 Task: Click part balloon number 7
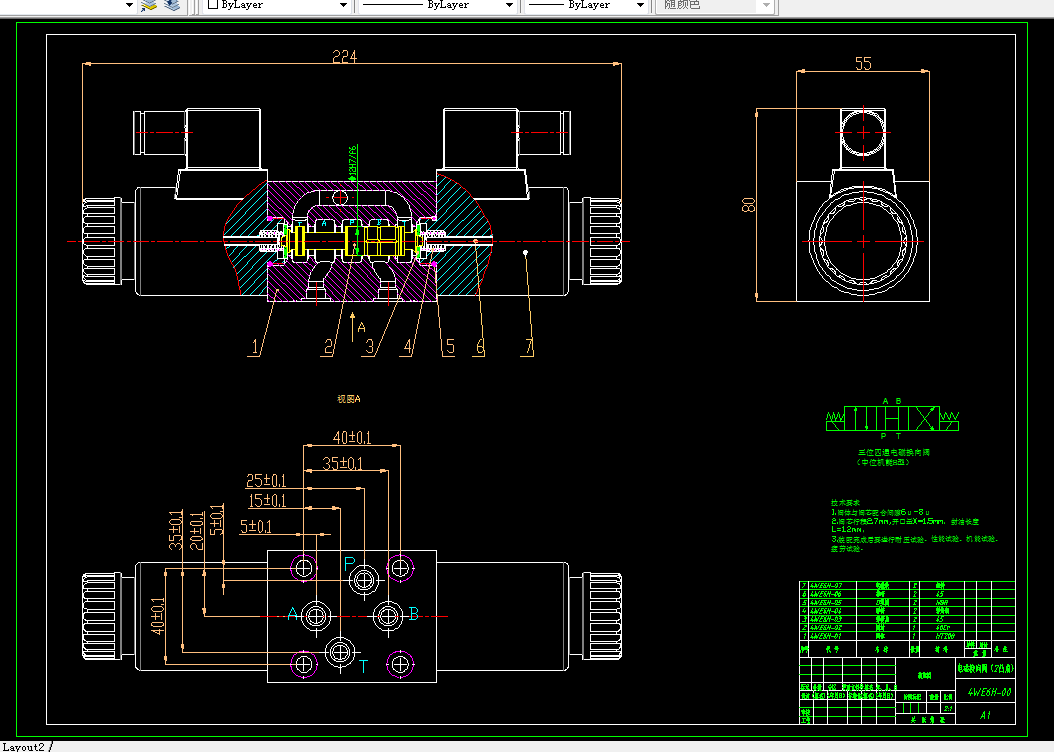click(529, 347)
